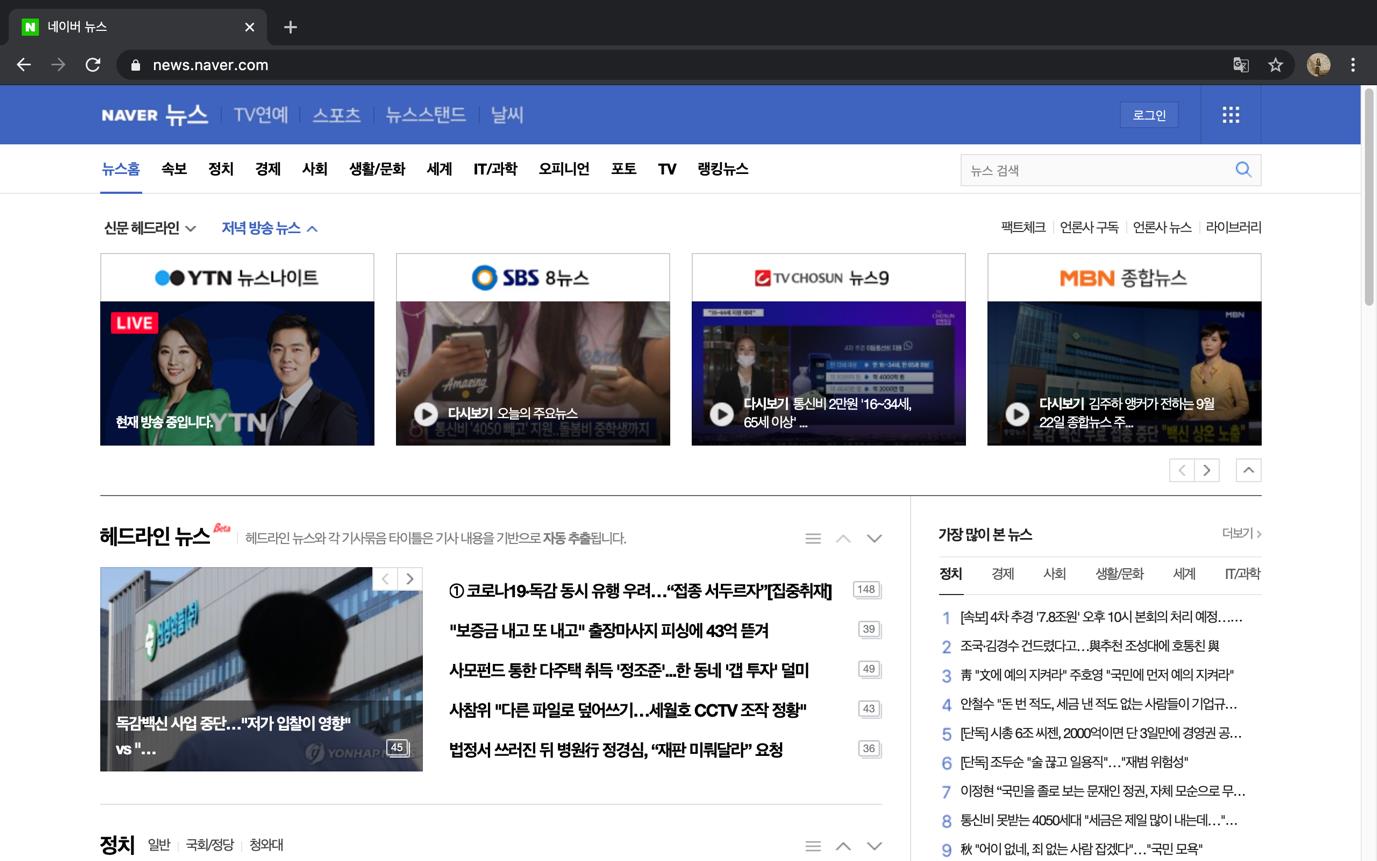Open 국회/정당 subcategory under 정치
The height and width of the screenshot is (861, 1377).
pos(210,845)
